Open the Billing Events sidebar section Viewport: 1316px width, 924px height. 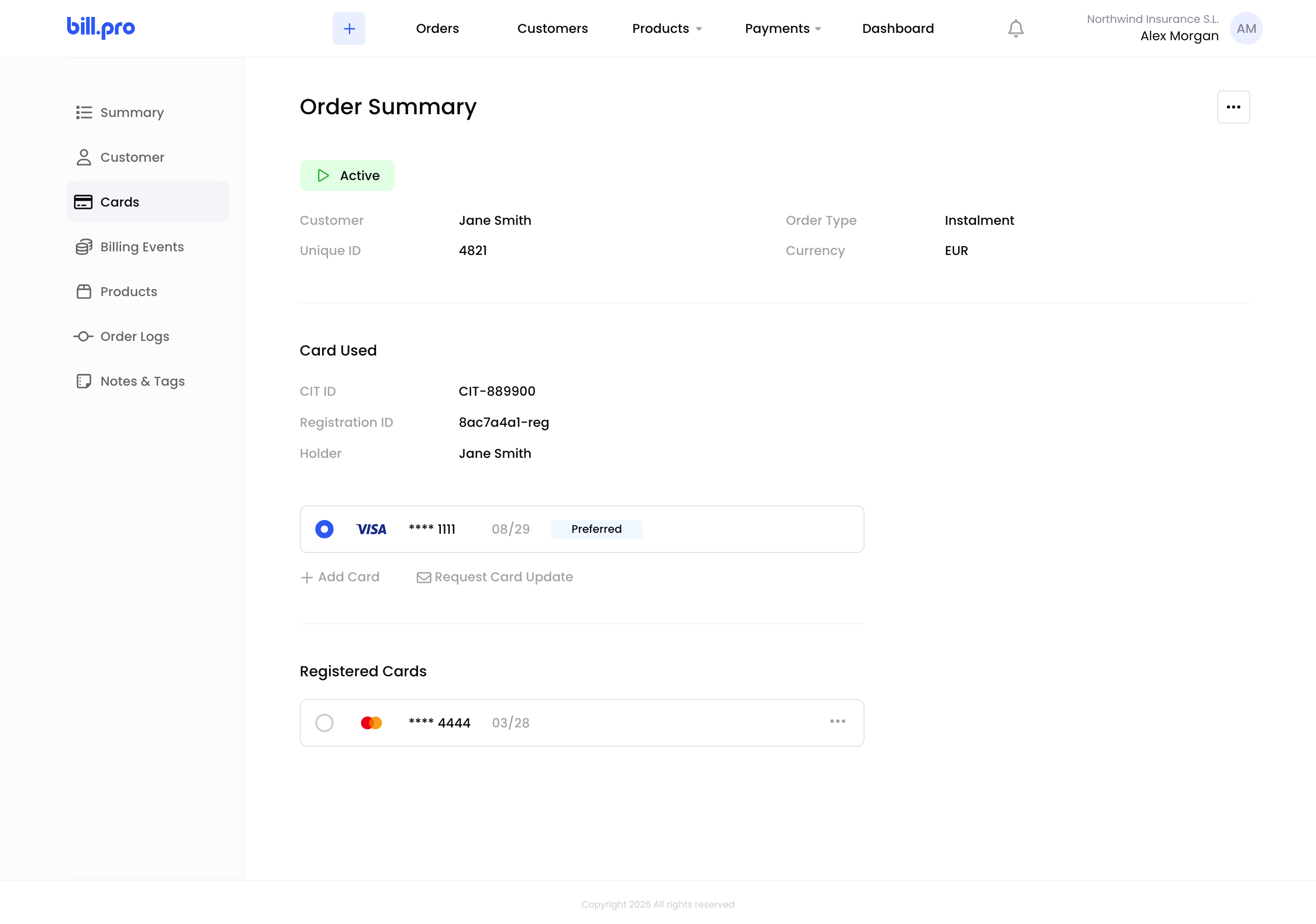148,247
